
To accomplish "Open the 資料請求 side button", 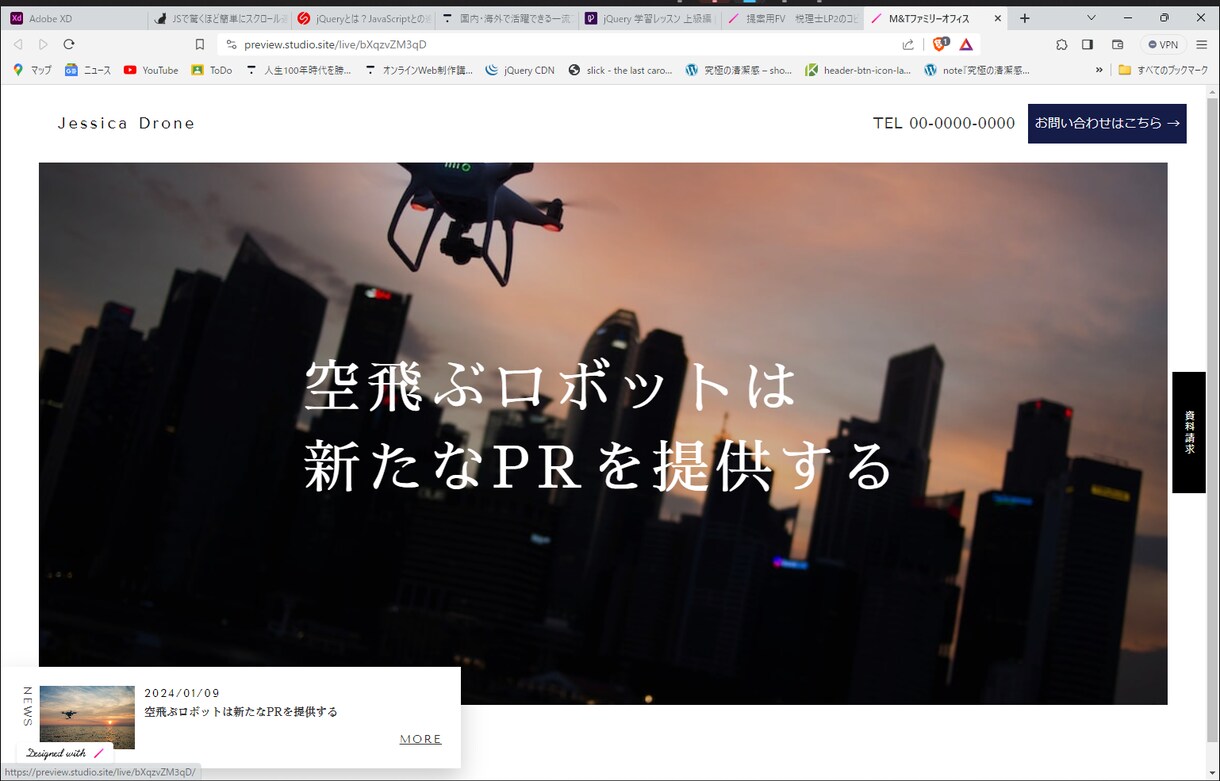I will (x=1189, y=432).
